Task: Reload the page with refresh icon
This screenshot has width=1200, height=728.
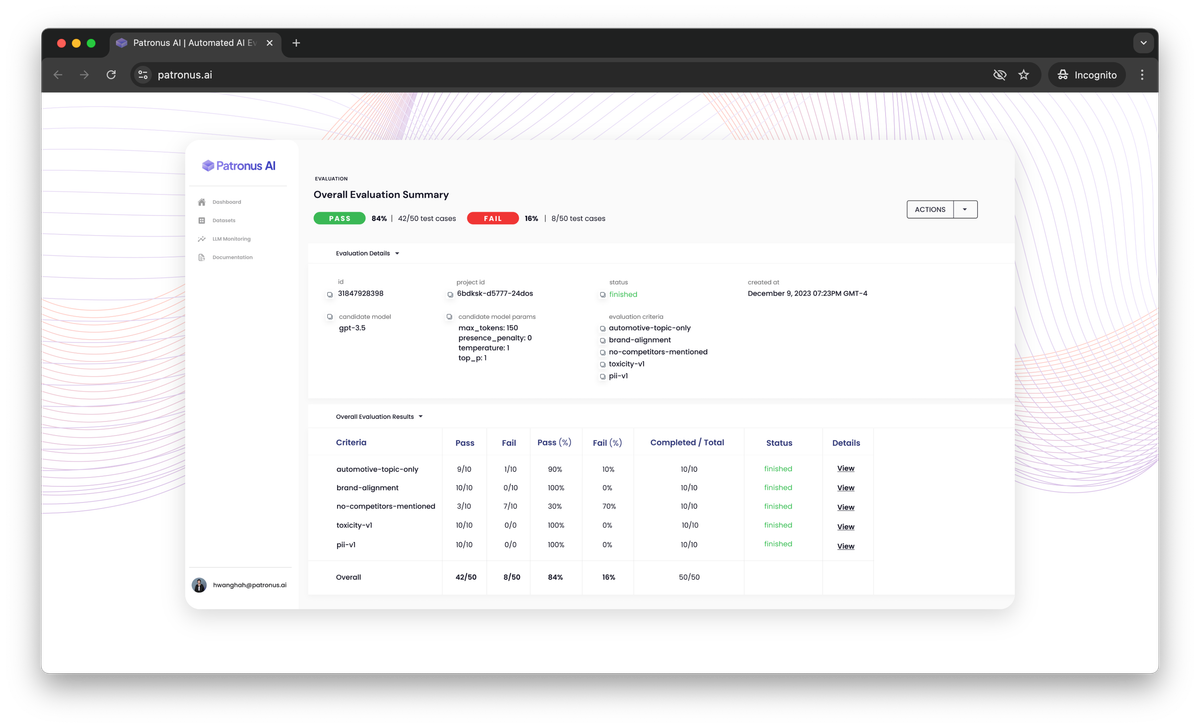Action: click(x=111, y=75)
